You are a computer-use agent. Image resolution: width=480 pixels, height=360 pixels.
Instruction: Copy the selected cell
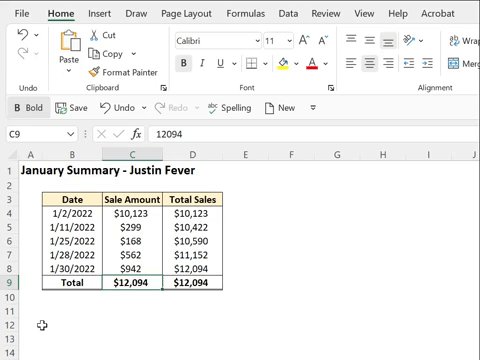(106, 54)
